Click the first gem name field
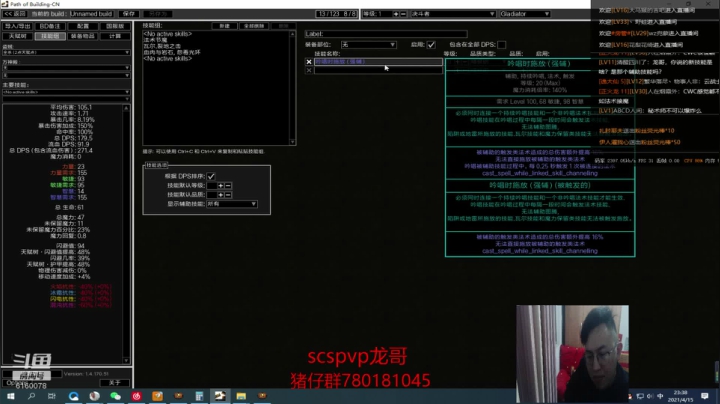720x404 pixels. (378, 62)
